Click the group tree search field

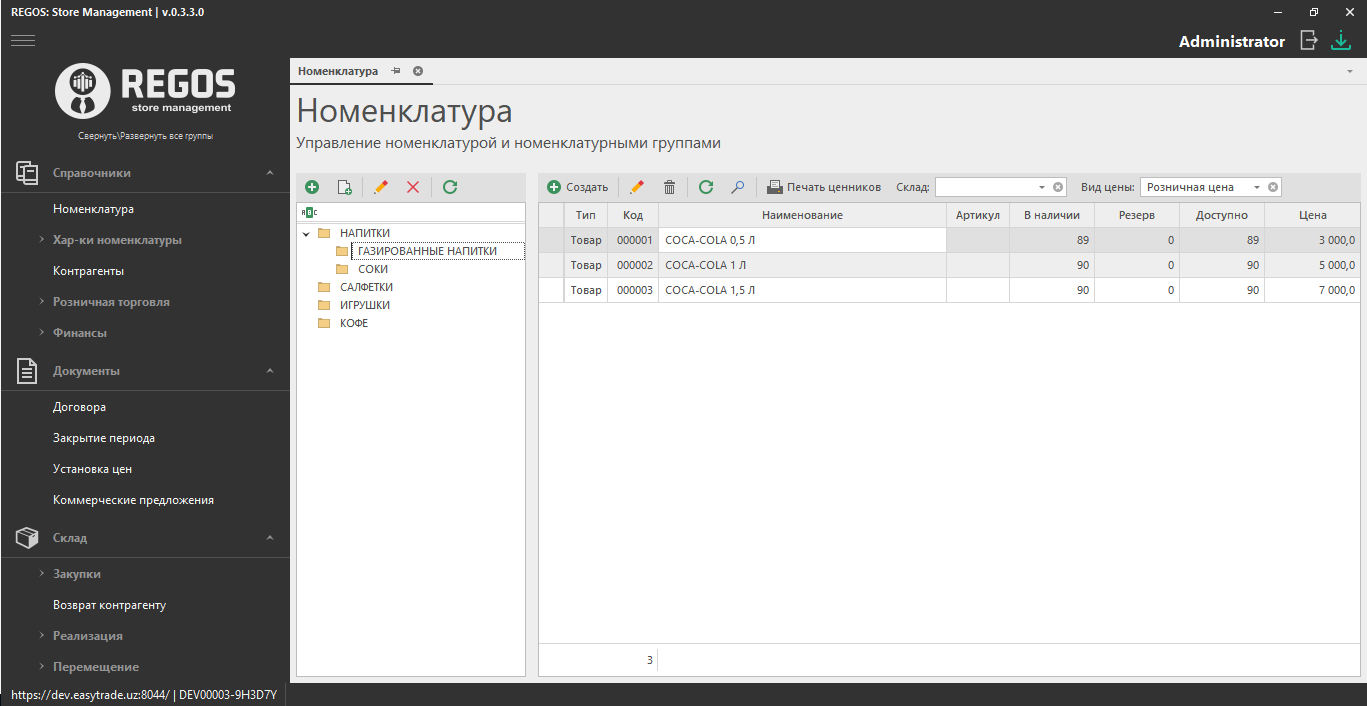[x=418, y=212]
